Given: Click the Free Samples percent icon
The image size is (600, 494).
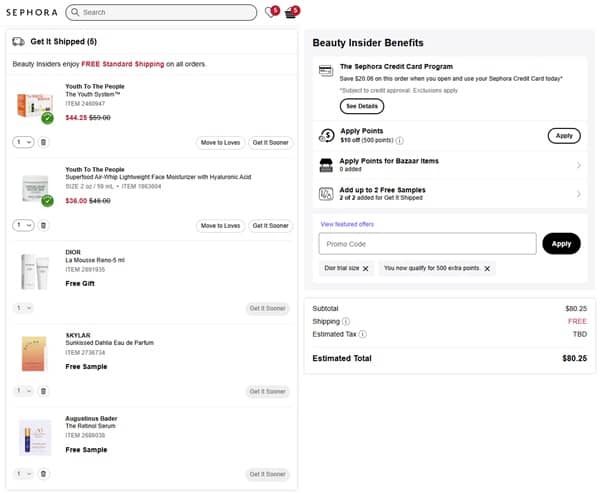Looking at the screenshot, I should click(x=326, y=194).
